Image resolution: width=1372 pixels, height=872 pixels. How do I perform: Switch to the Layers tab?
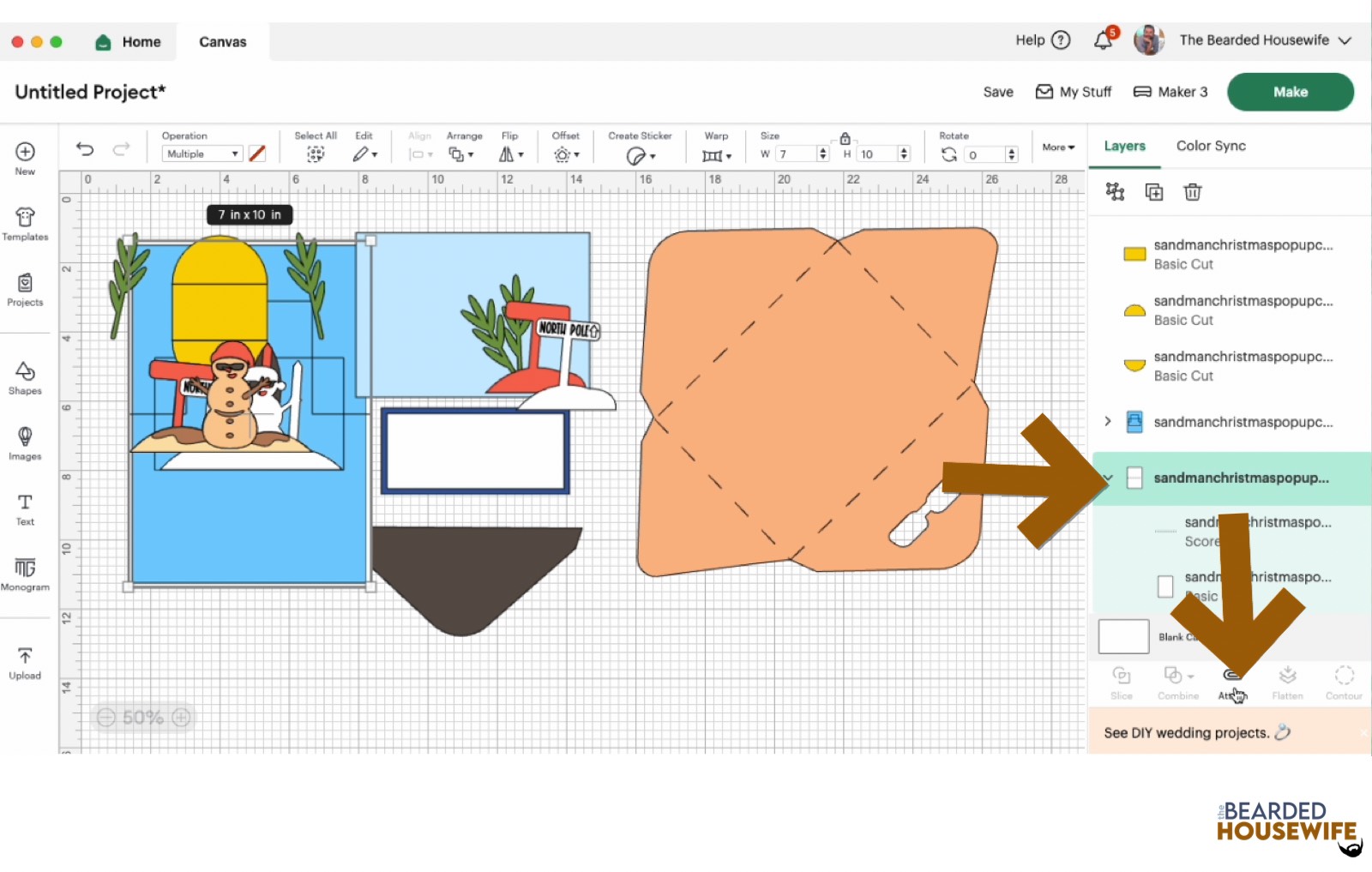[1124, 146]
